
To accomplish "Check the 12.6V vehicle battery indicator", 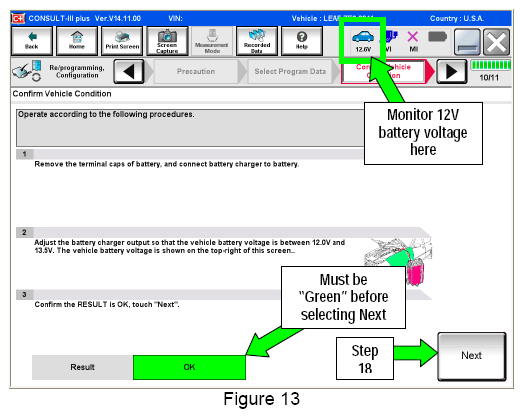I will (x=363, y=41).
